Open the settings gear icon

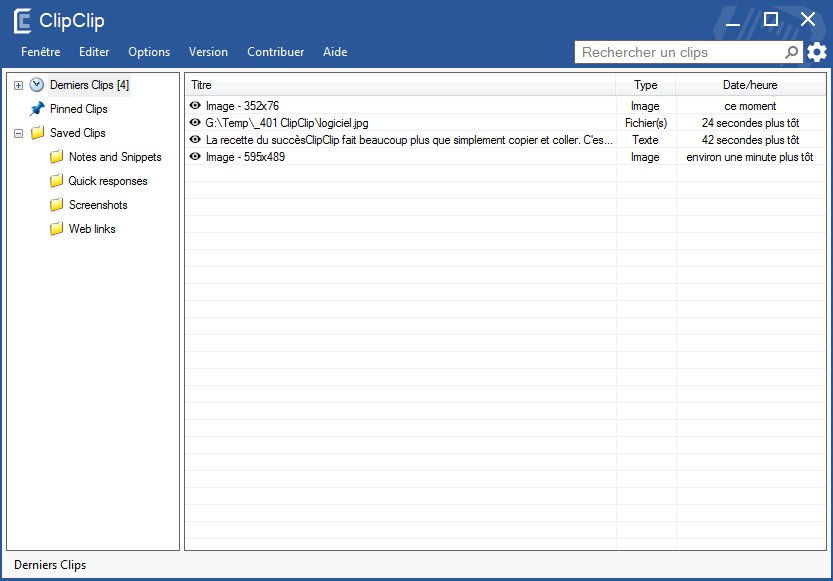pyautogui.click(x=817, y=52)
